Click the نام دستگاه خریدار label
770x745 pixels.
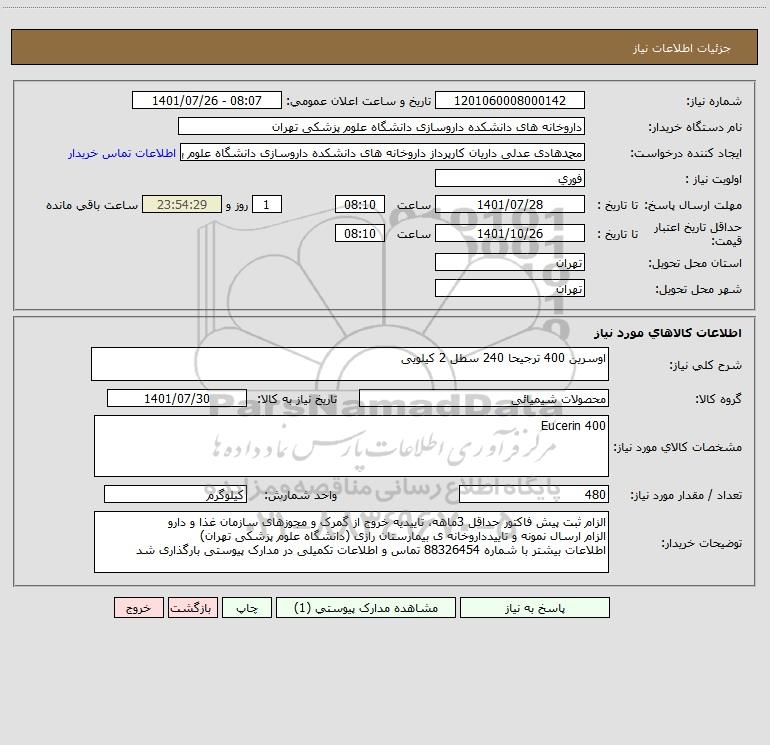(x=695, y=127)
